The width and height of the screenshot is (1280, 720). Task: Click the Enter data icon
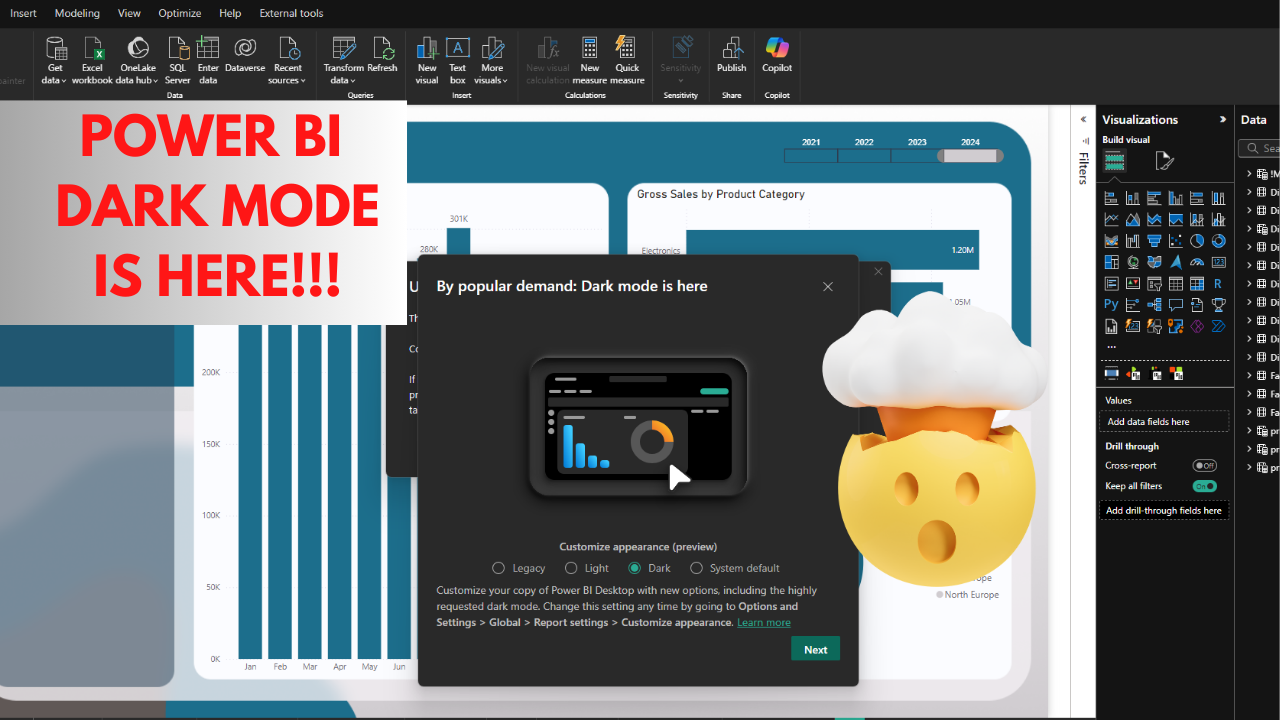[208, 47]
